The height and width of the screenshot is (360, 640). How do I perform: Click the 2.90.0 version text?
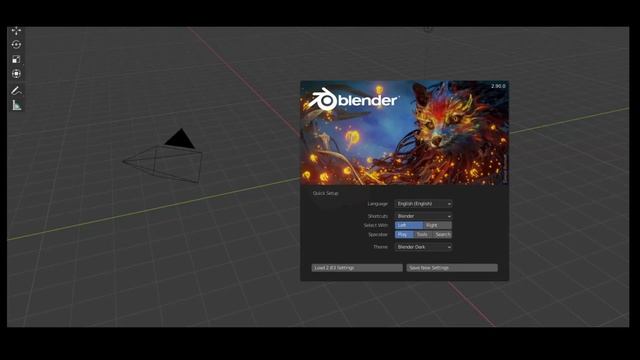coord(498,86)
